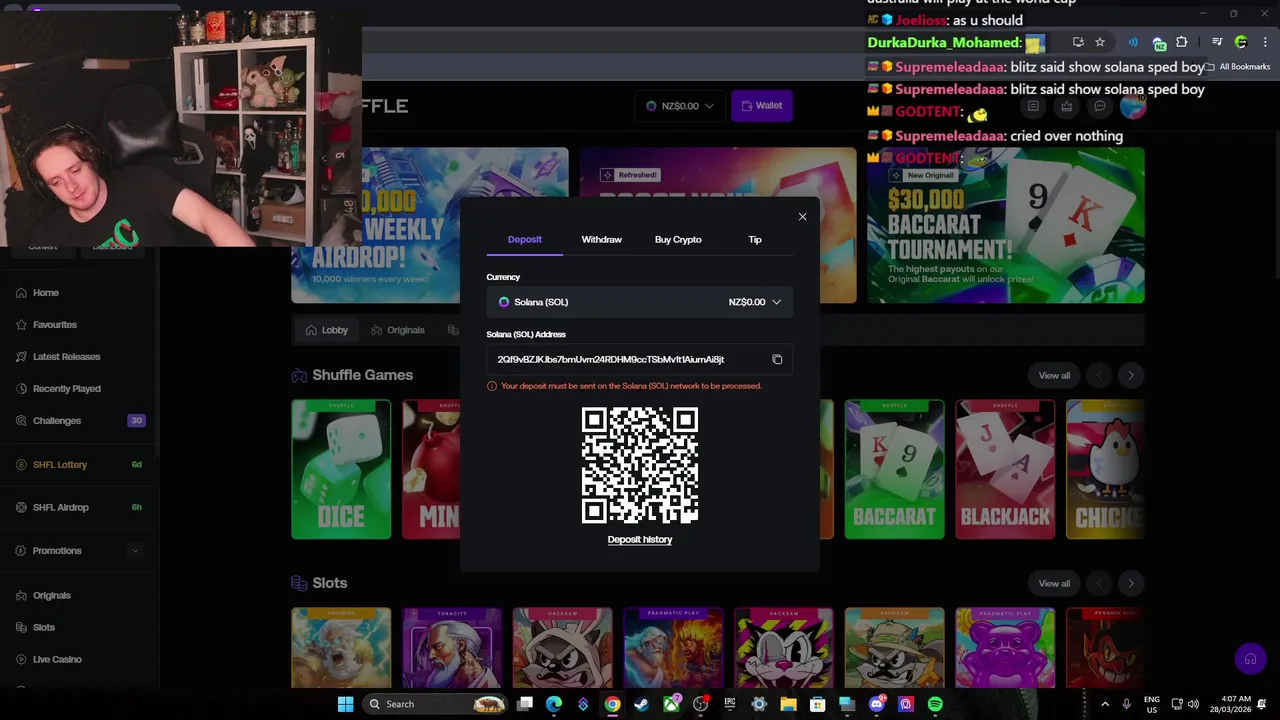Screen dimensions: 1280x720
Task: Open the Buy Crypto tab
Action: pyautogui.click(x=678, y=240)
